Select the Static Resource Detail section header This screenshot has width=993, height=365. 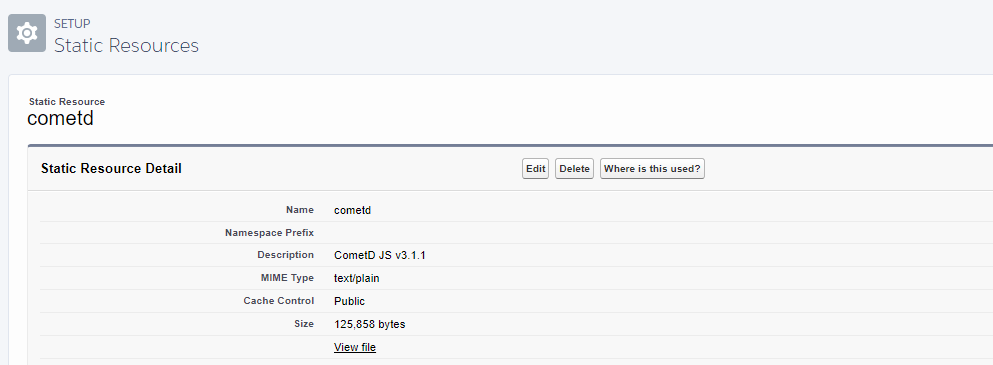[111, 169]
